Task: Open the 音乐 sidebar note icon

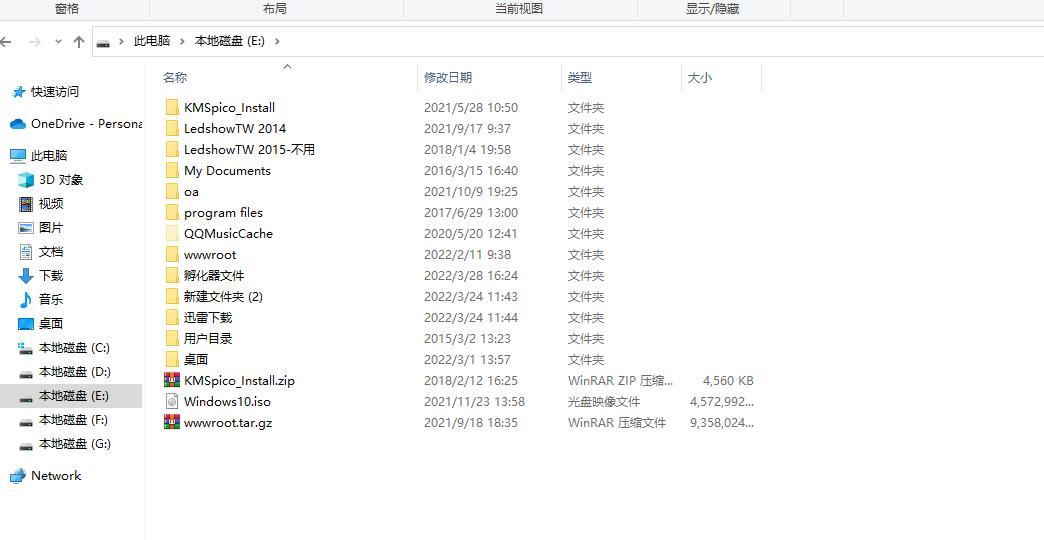Action: pyautogui.click(x=26, y=300)
